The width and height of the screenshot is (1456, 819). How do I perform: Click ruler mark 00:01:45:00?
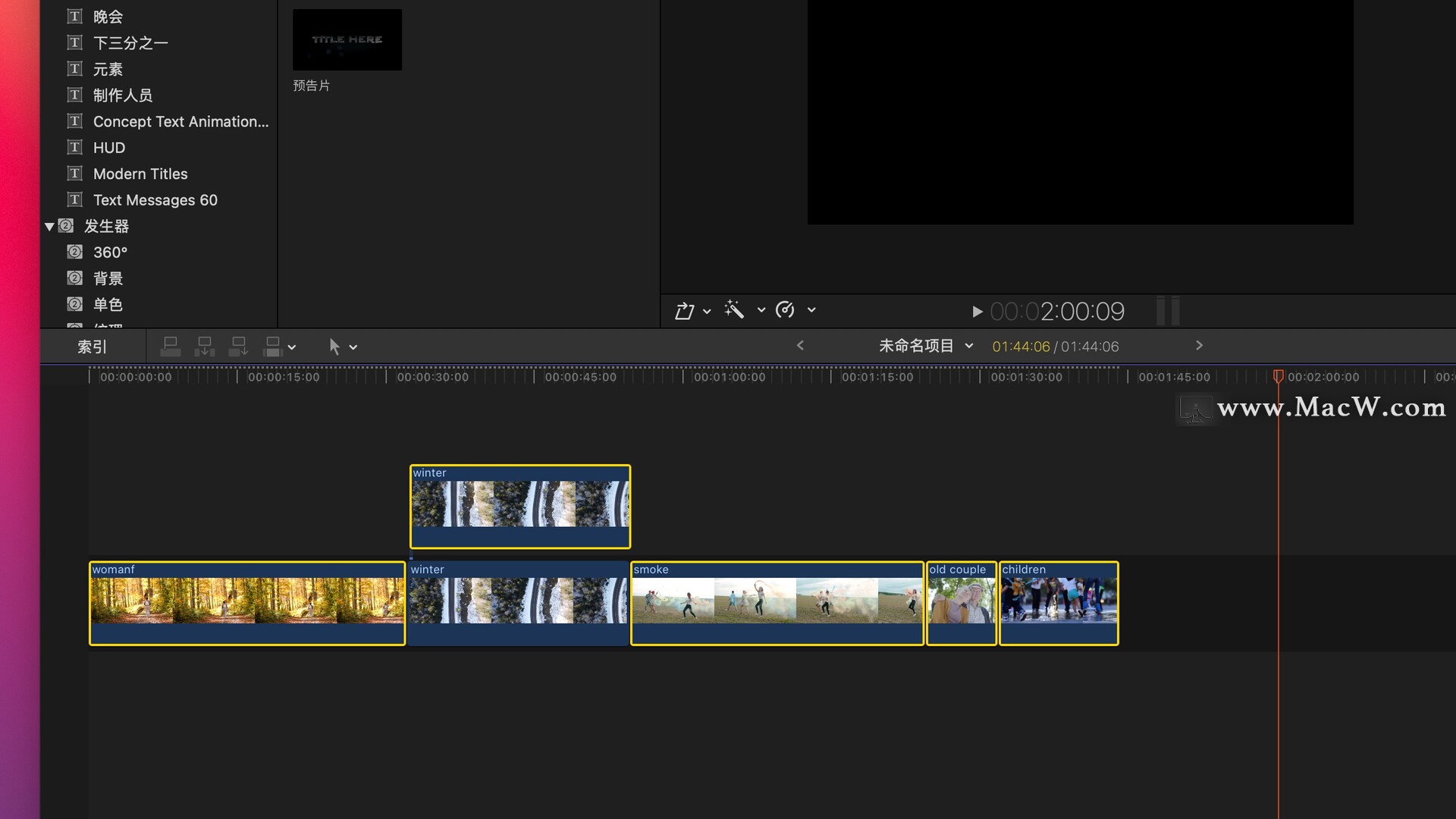1174,377
